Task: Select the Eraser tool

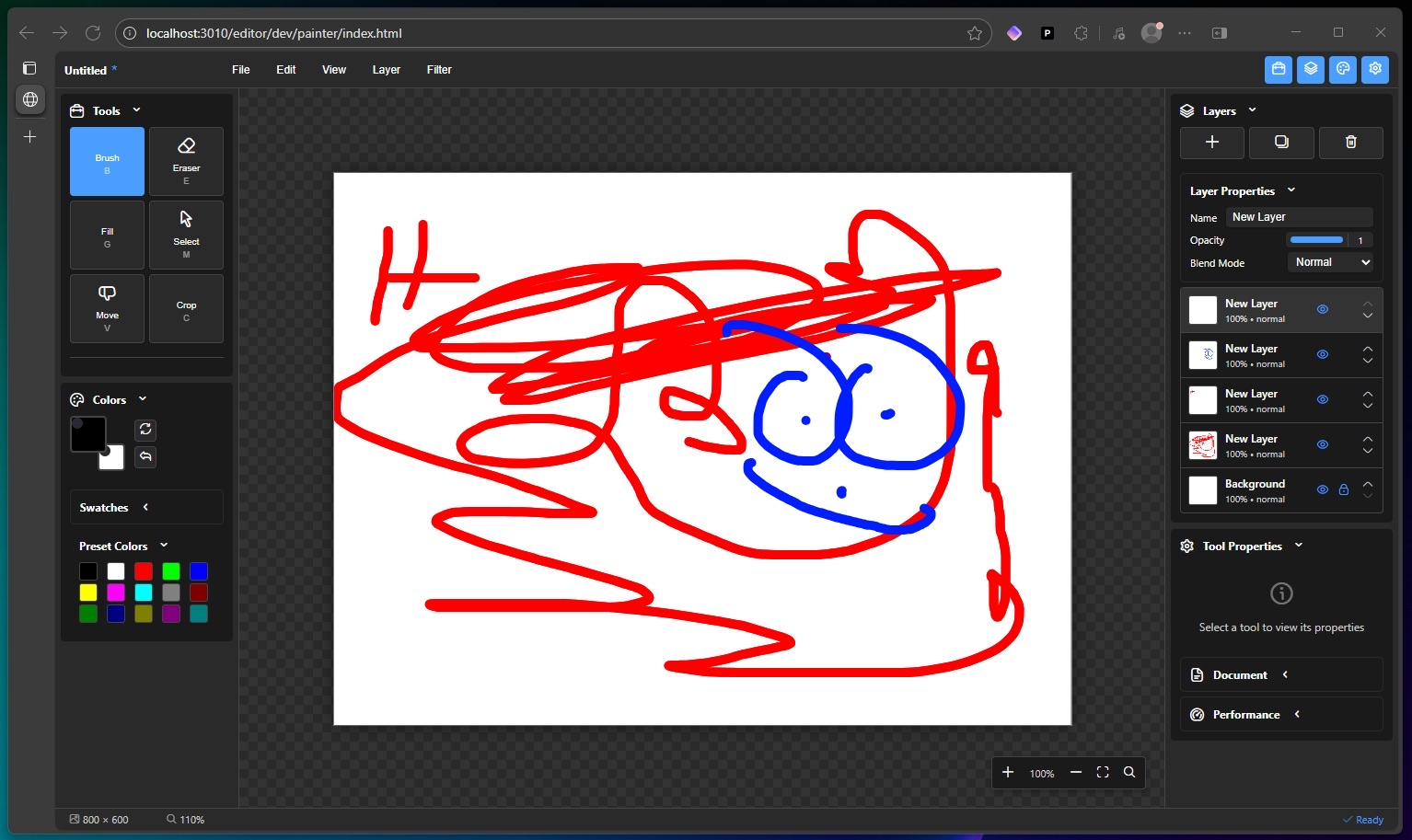Action: [186, 161]
